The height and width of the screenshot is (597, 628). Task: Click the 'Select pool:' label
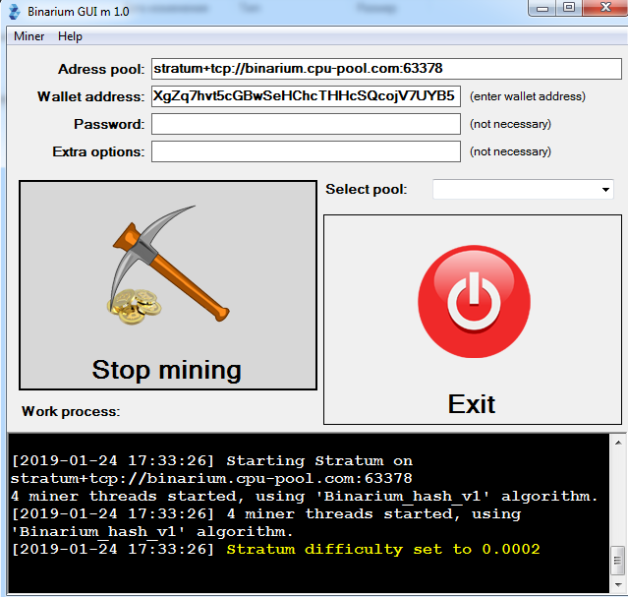tap(366, 189)
